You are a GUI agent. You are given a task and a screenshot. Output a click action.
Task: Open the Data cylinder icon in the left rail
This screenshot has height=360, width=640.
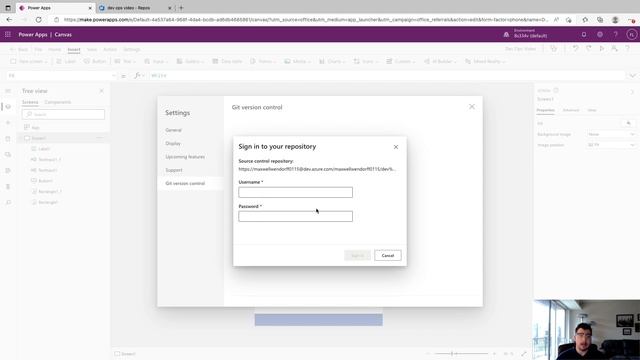coord(8,139)
